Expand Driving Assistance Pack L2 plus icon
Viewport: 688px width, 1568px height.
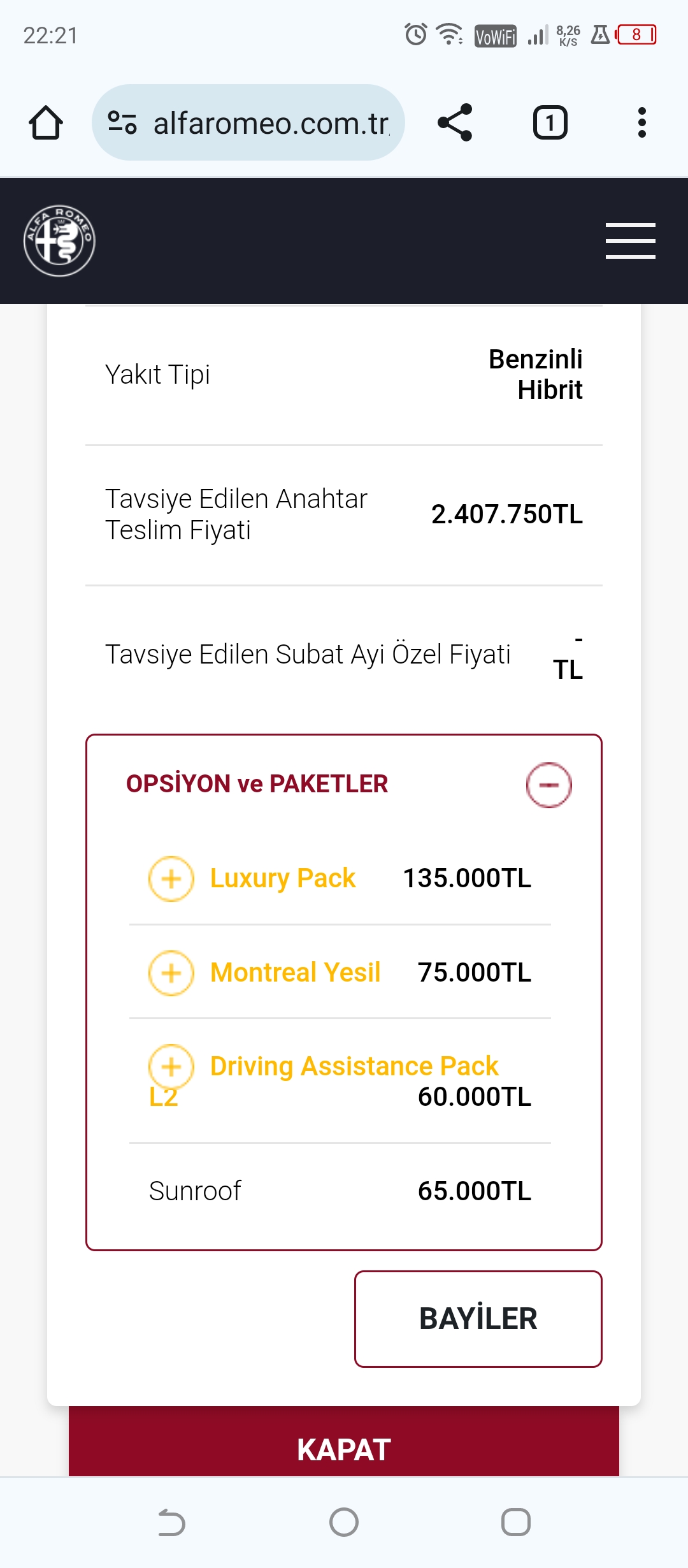pyautogui.click(x=171, y=1066)
